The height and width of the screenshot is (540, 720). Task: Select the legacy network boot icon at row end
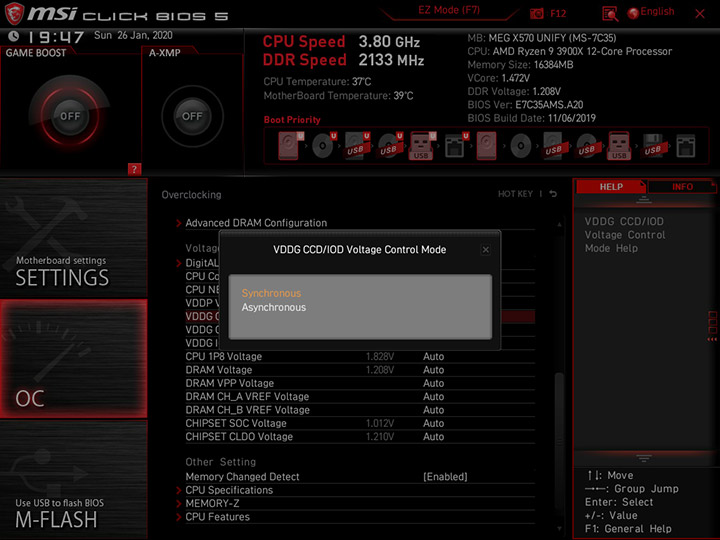[686, 146]
